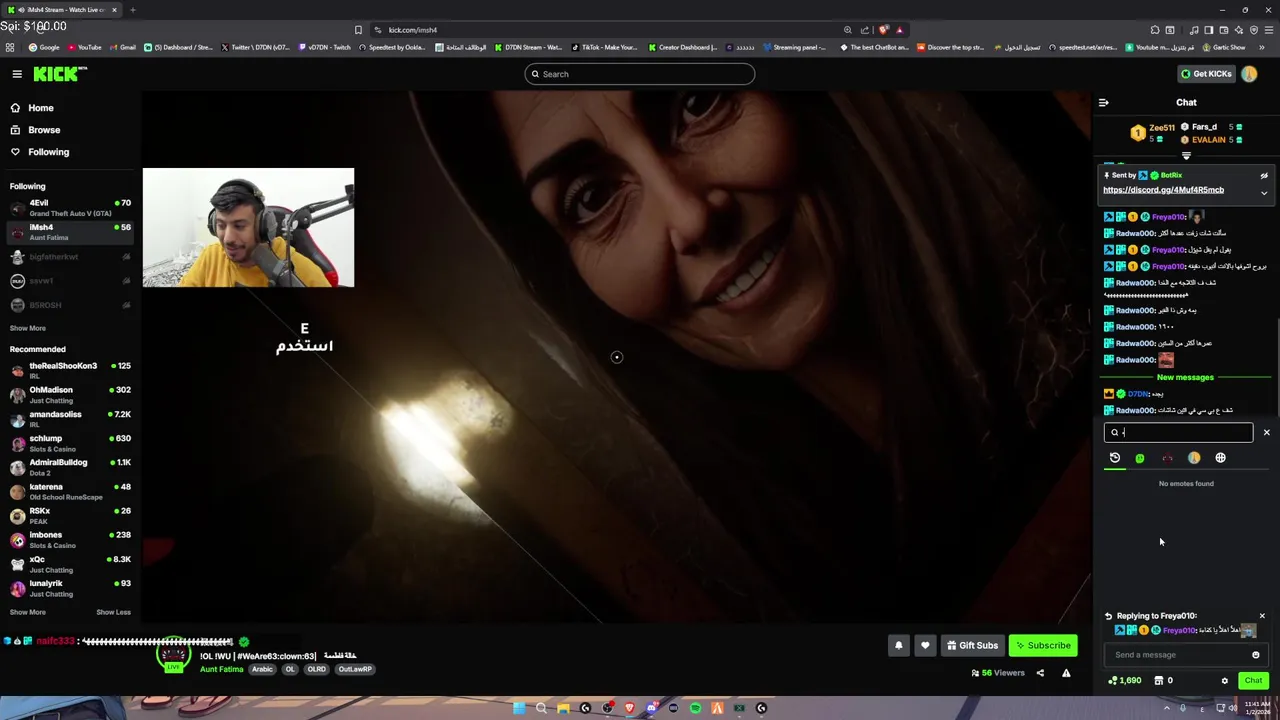Click the emote search field
Image resolution: width=1280 pixels, height=720 pixels.
(x=1178, y=432)
